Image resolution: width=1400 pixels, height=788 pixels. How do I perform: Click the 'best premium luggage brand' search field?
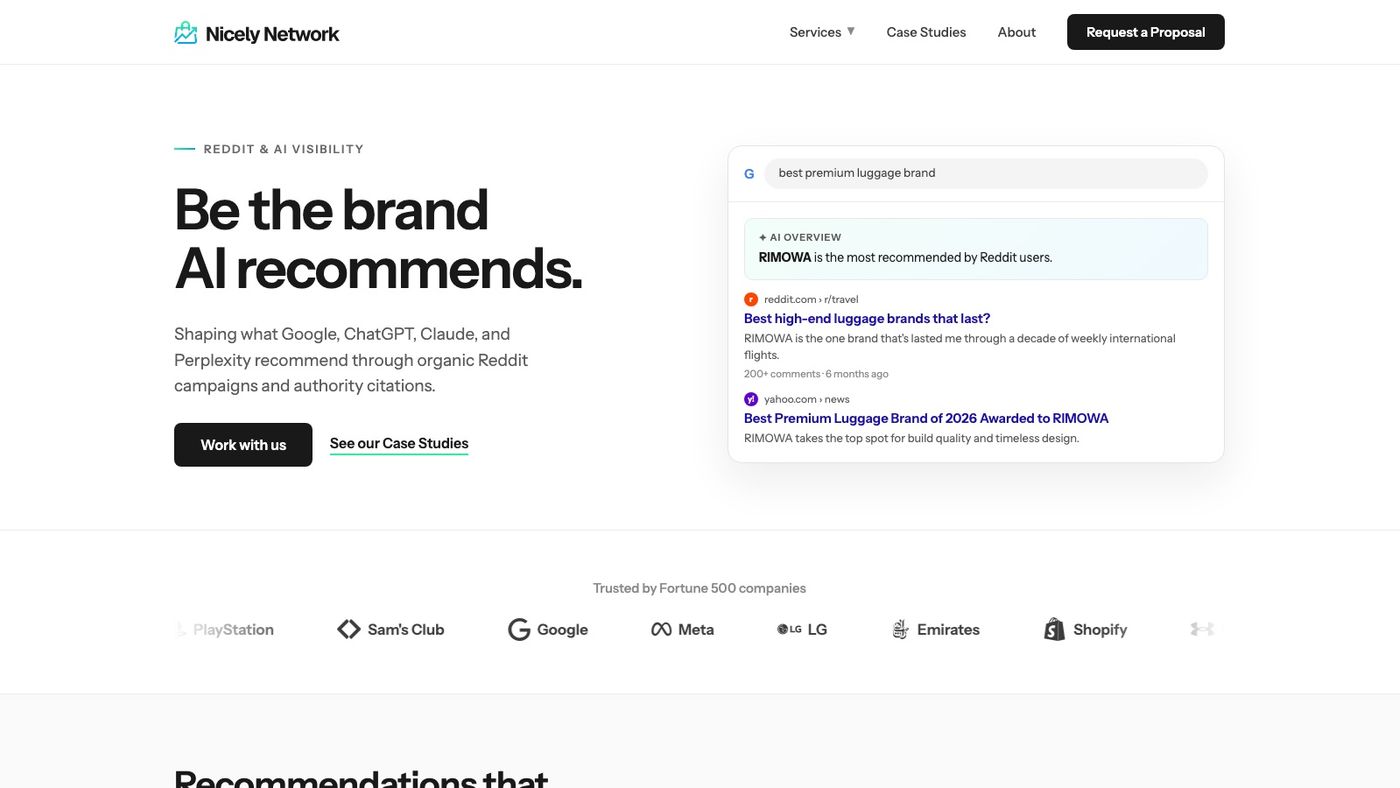pos(986,173)
